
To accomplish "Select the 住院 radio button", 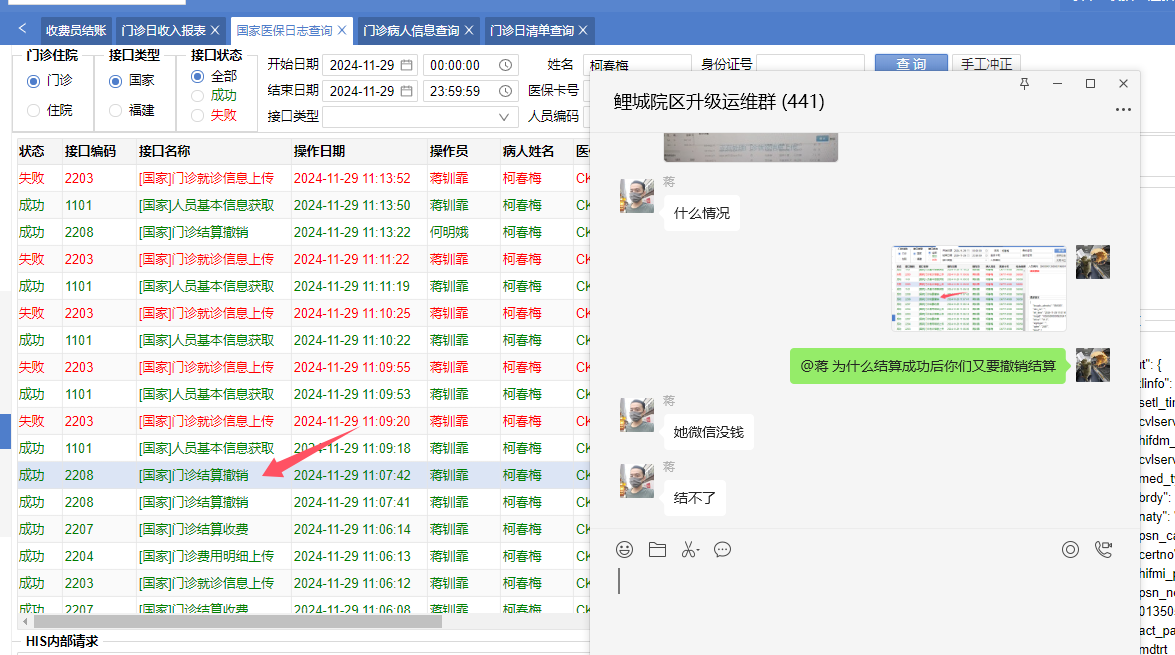I will click(33, 110).
